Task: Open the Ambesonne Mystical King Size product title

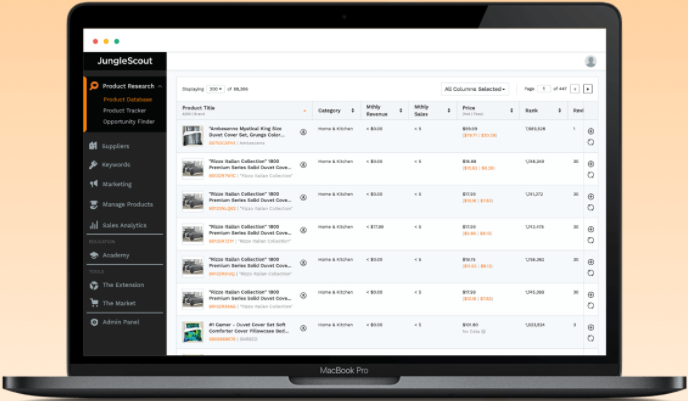Action: point(247,132)
